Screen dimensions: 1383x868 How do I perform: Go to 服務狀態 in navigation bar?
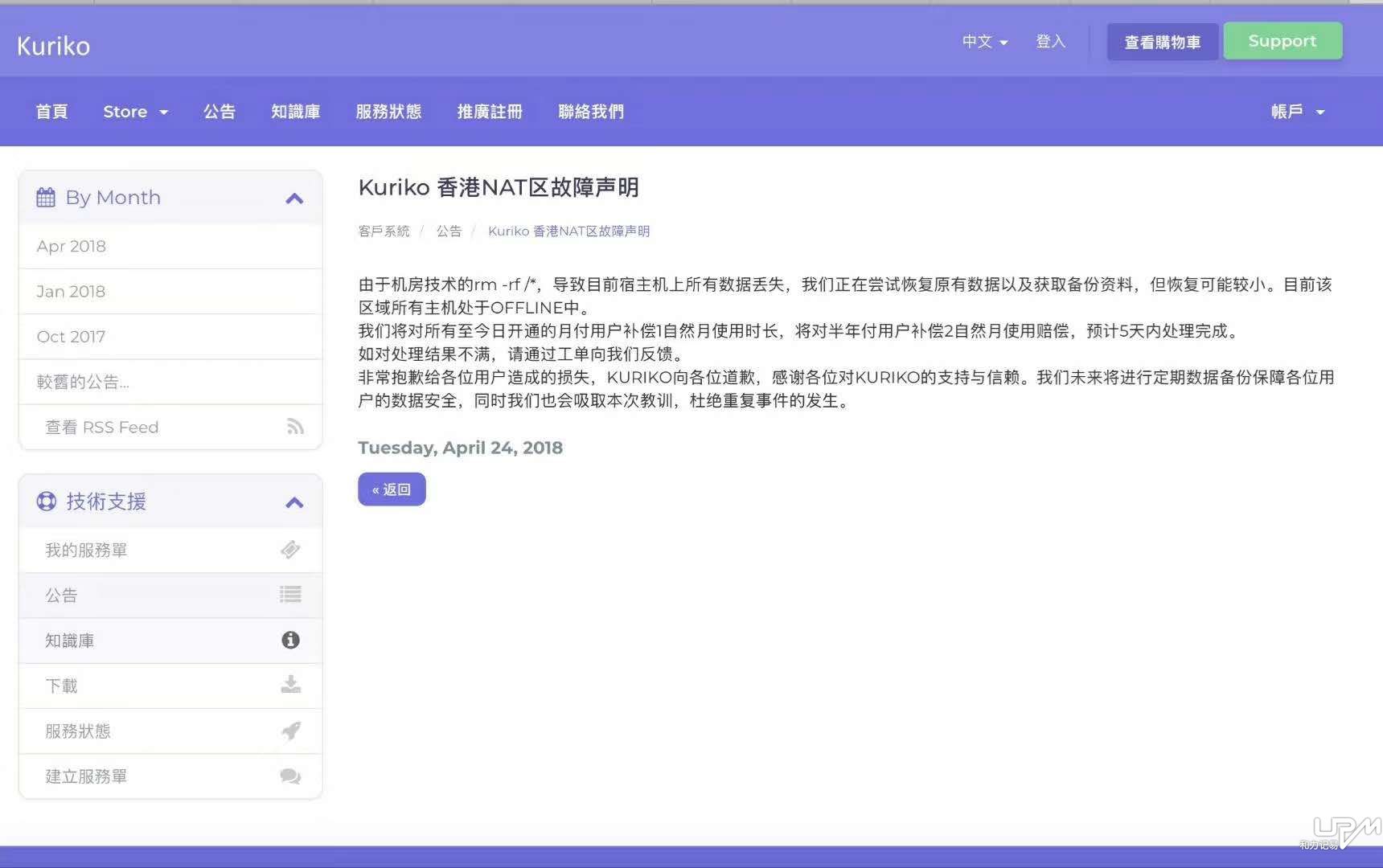pyautogui.click(x=388, y=112)
